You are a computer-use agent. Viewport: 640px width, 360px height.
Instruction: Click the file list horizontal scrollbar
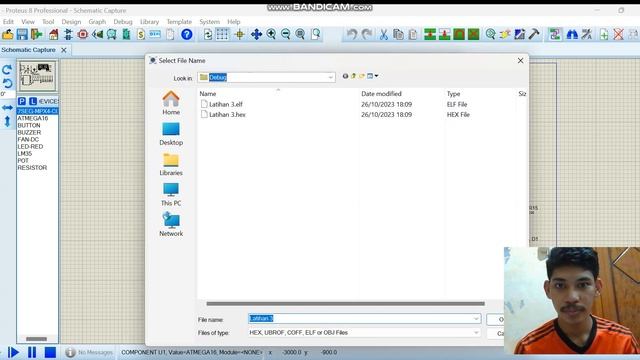[x=345, y=304]
